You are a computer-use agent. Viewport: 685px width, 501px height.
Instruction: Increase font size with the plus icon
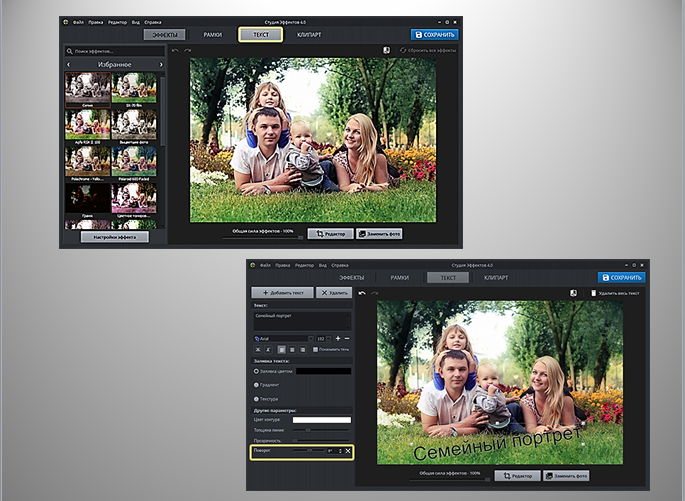(337, 339)
